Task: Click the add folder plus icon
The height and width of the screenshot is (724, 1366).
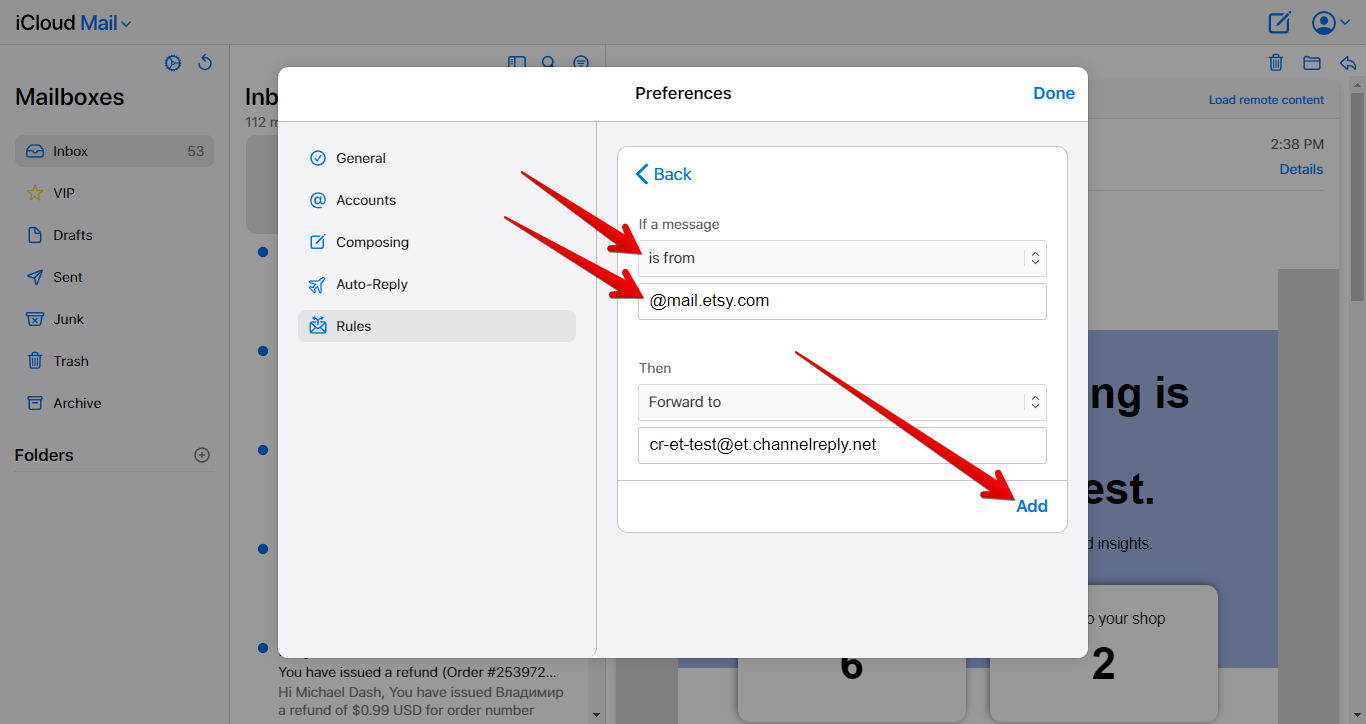Action: pos(202,455)
